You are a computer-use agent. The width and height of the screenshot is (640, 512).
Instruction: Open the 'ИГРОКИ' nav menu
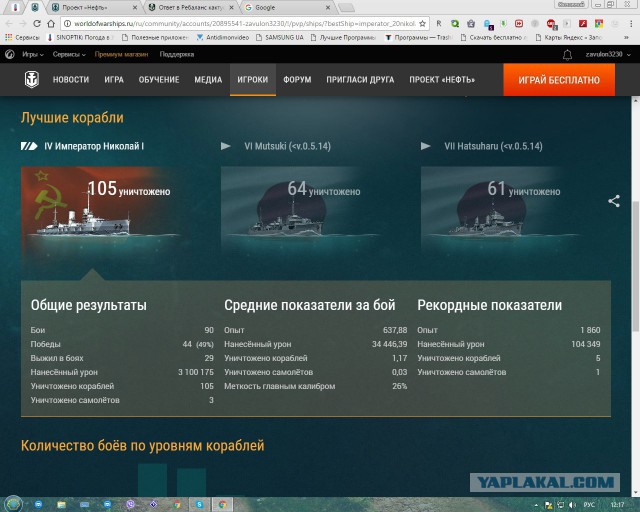click(253, 80)
